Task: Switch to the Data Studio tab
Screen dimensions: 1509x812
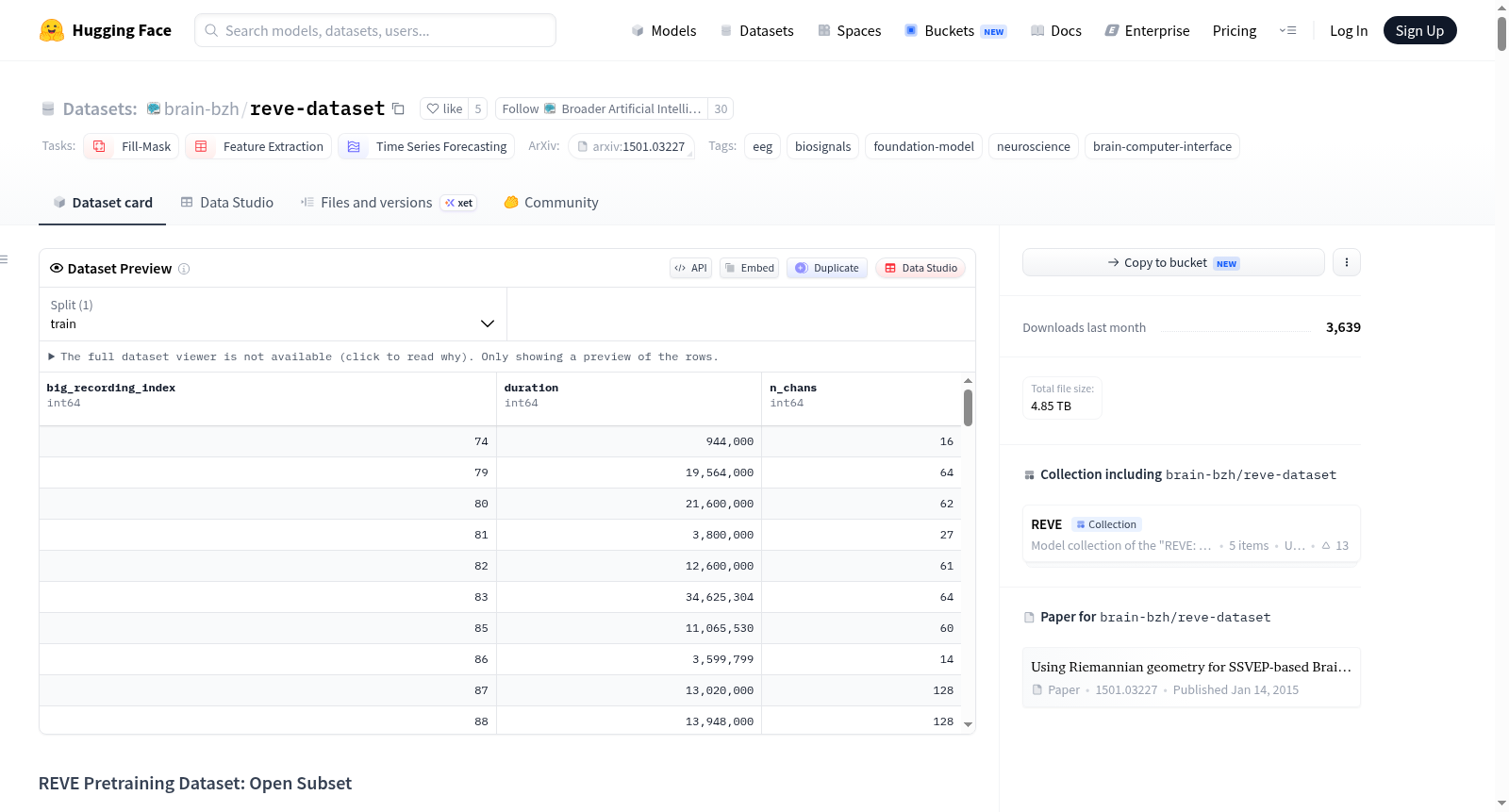Action: pyautogui.click(x=227, y=203)
